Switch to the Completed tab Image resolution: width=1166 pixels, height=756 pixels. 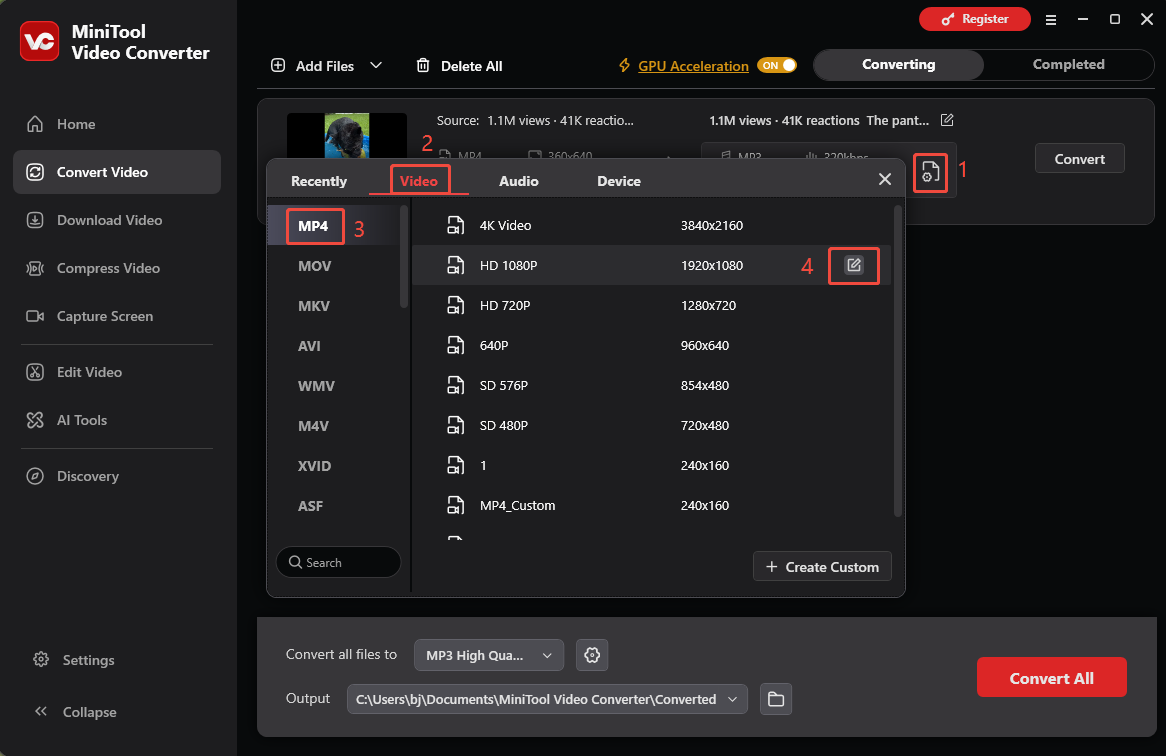coord(1069,65)
